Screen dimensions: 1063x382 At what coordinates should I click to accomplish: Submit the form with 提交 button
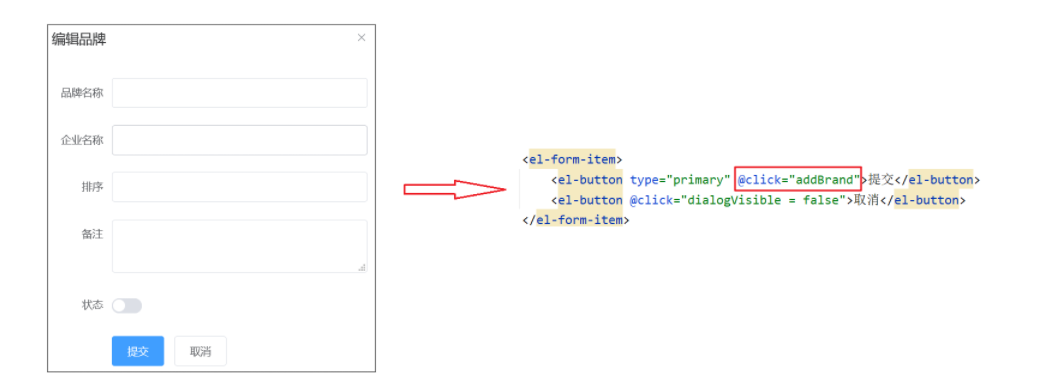[138, 351]
